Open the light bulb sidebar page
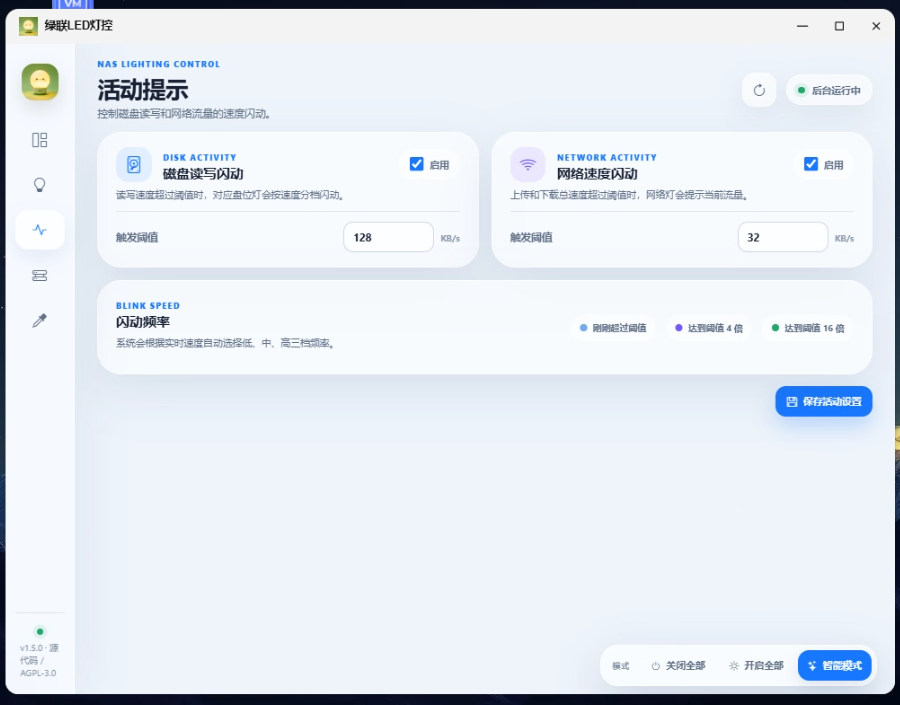This screenshot has width=900, height=705. [40, 185]
